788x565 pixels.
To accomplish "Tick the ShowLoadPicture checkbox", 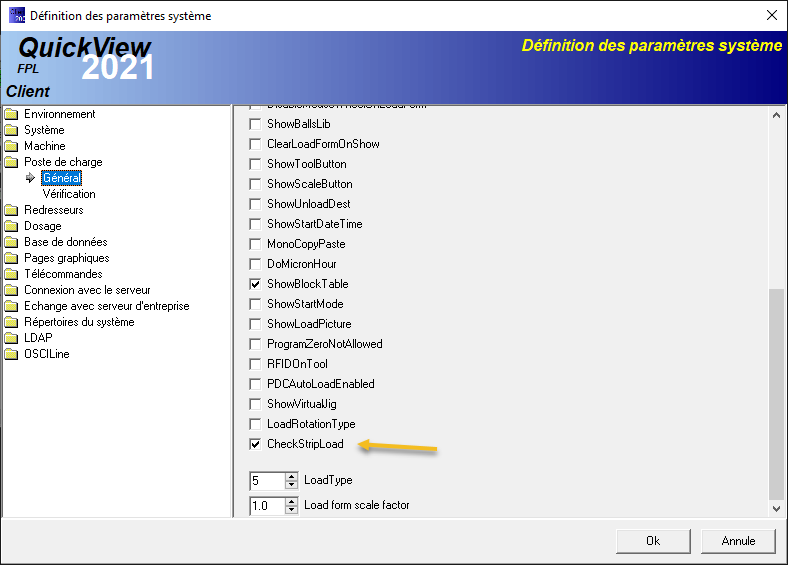I will [x=255, y=324].
